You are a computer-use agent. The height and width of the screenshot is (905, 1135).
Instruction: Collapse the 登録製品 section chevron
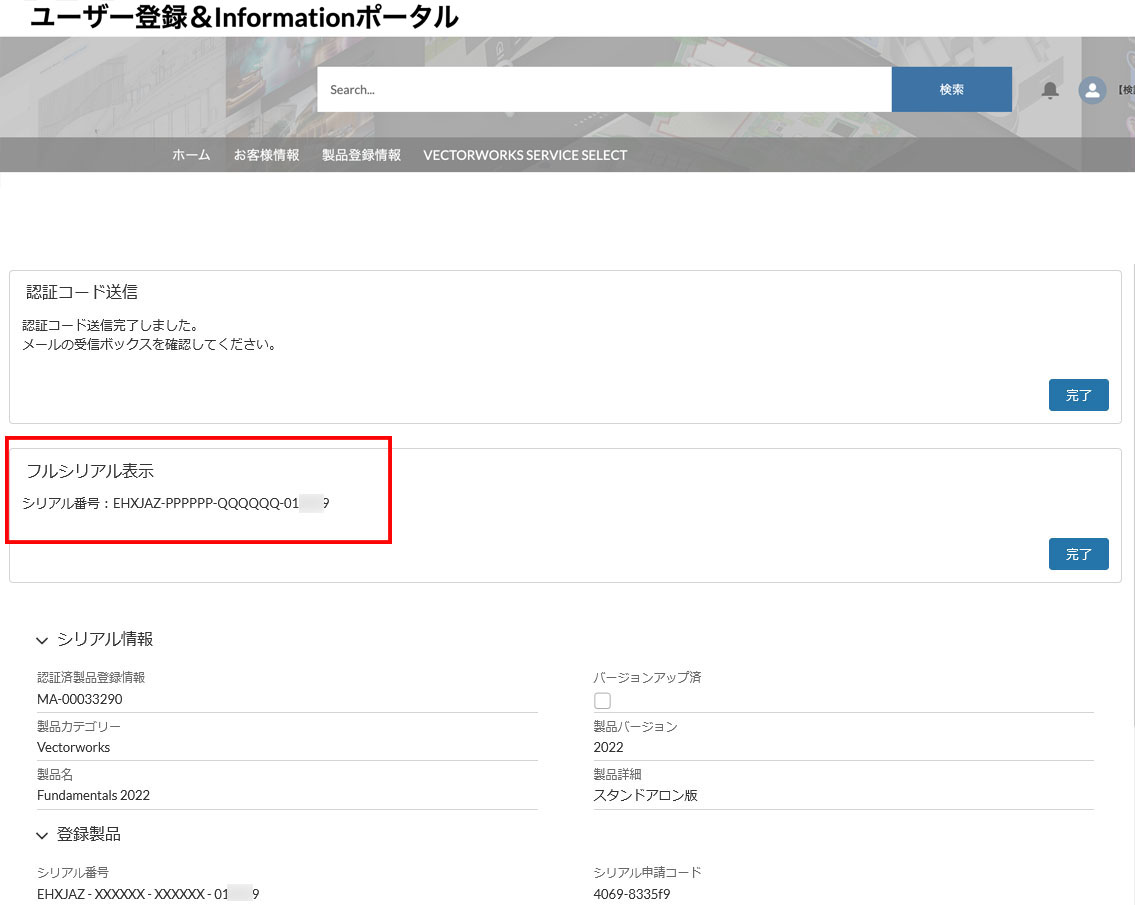[x=42, y=835]
